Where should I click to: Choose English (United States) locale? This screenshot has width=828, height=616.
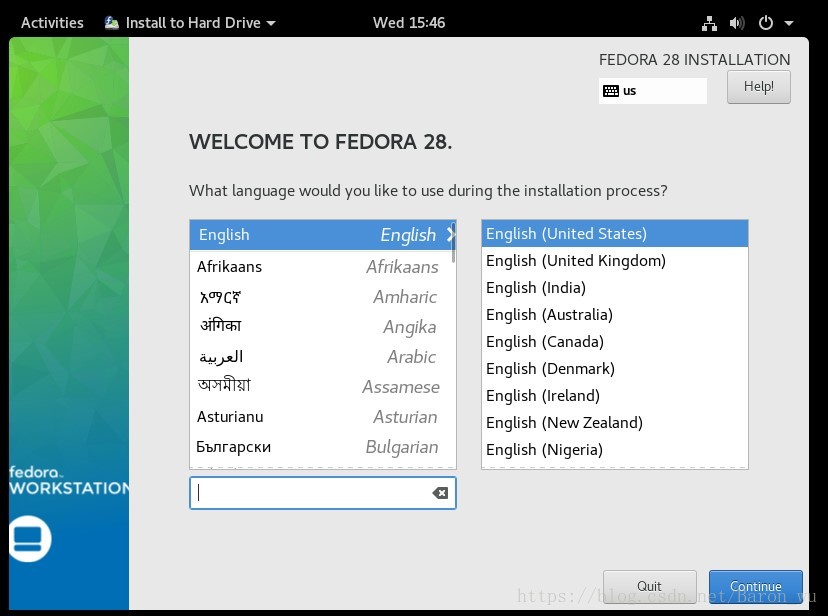tap(615, 233)
